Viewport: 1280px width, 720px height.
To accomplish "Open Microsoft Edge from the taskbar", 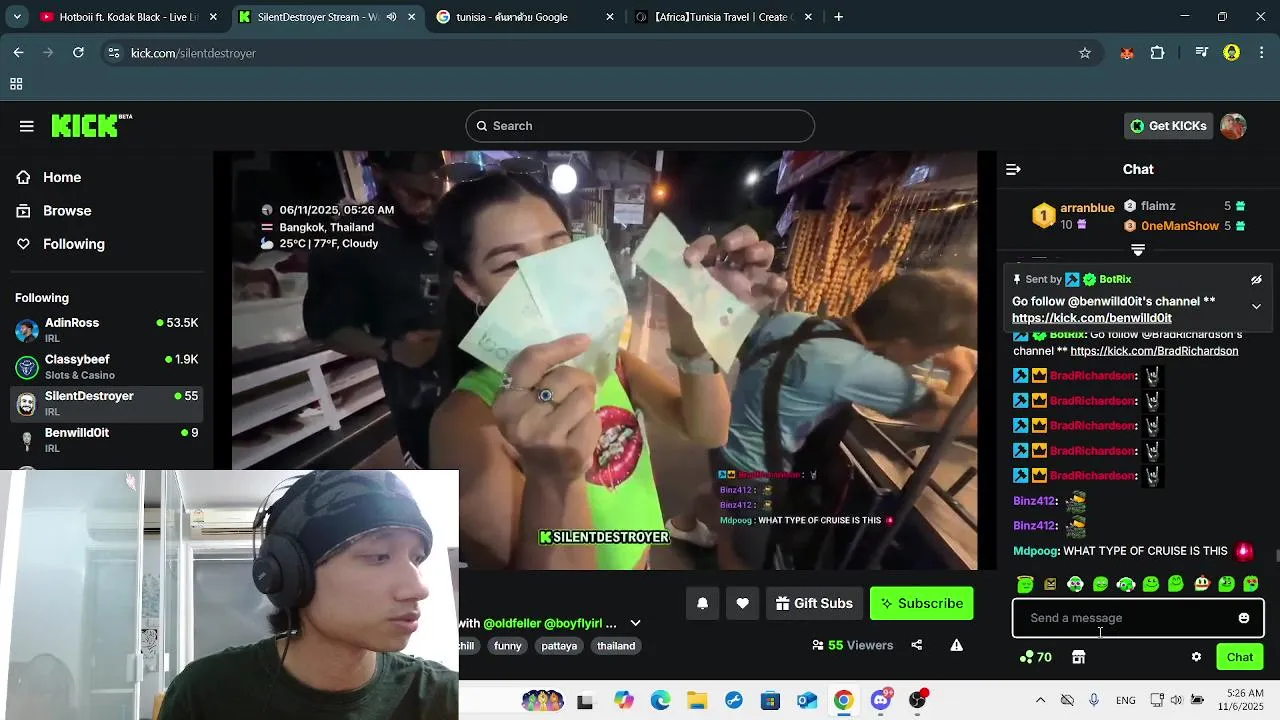I will 660,701.
